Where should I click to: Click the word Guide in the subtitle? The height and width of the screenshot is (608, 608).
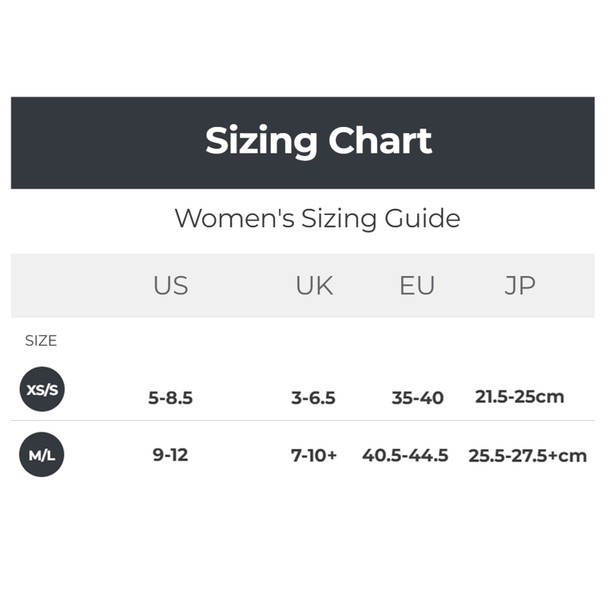tap(423, 218)
